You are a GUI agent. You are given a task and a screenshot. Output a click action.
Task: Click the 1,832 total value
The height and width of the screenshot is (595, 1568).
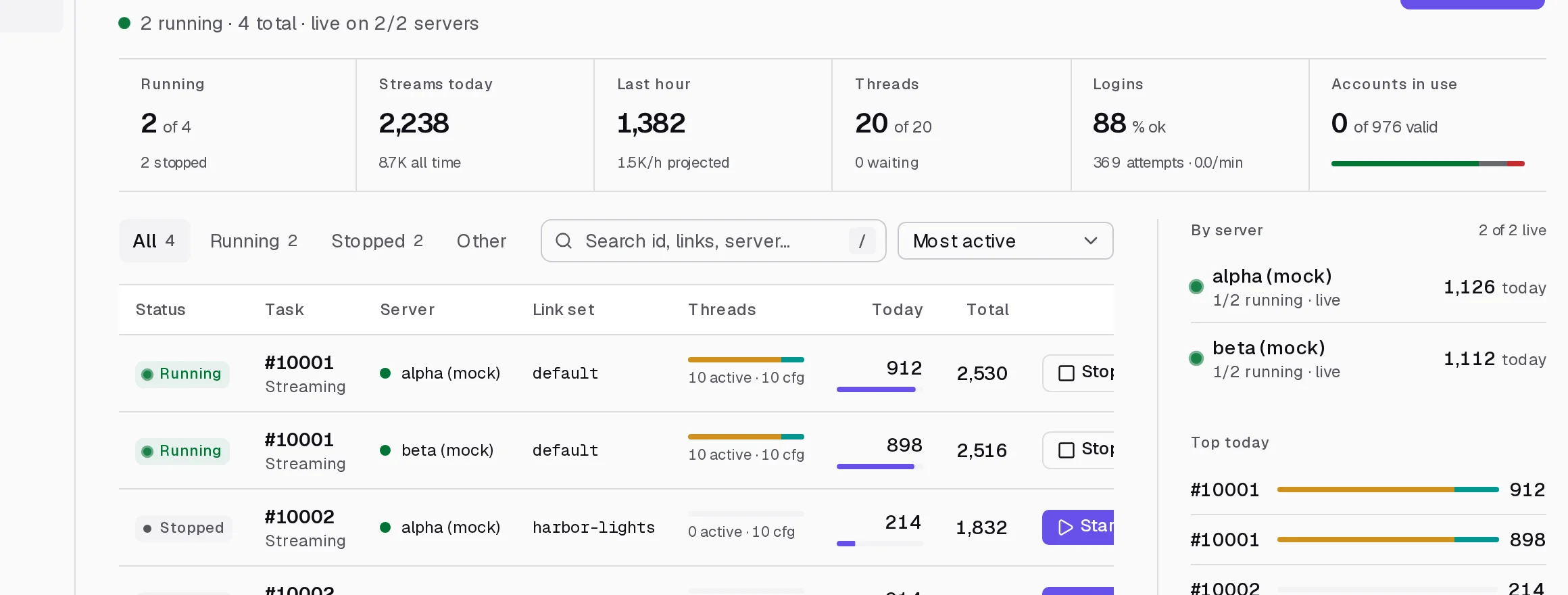pyautogui.click(x=981, y=527)
